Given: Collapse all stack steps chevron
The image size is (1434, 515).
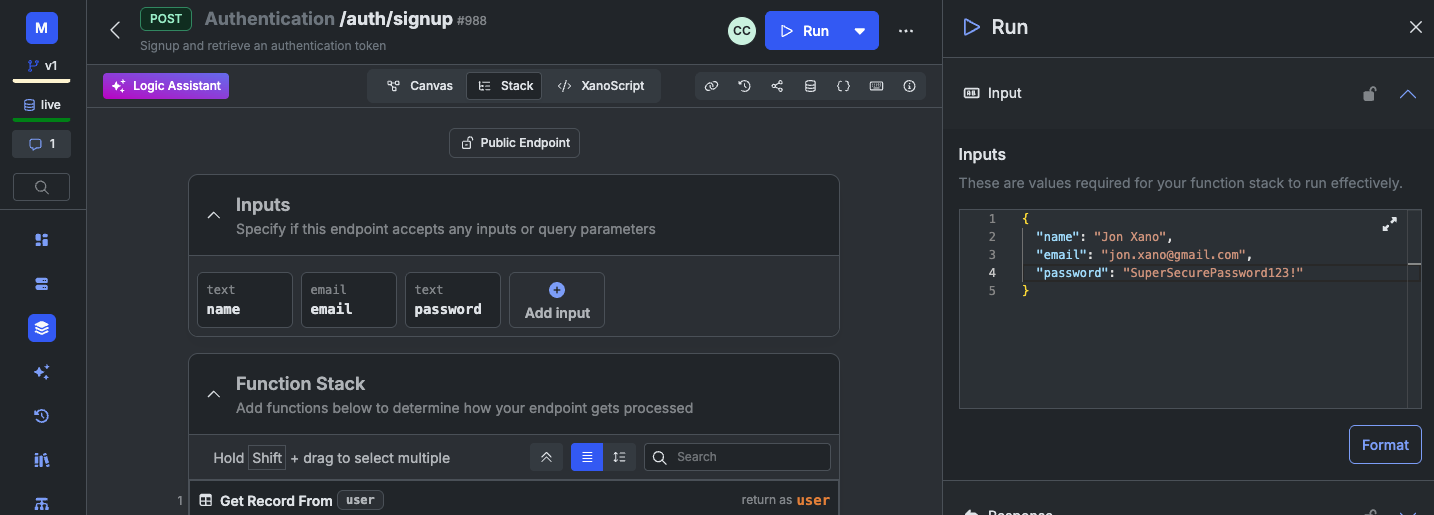Looking at the screenshot, I should (546, 457).
